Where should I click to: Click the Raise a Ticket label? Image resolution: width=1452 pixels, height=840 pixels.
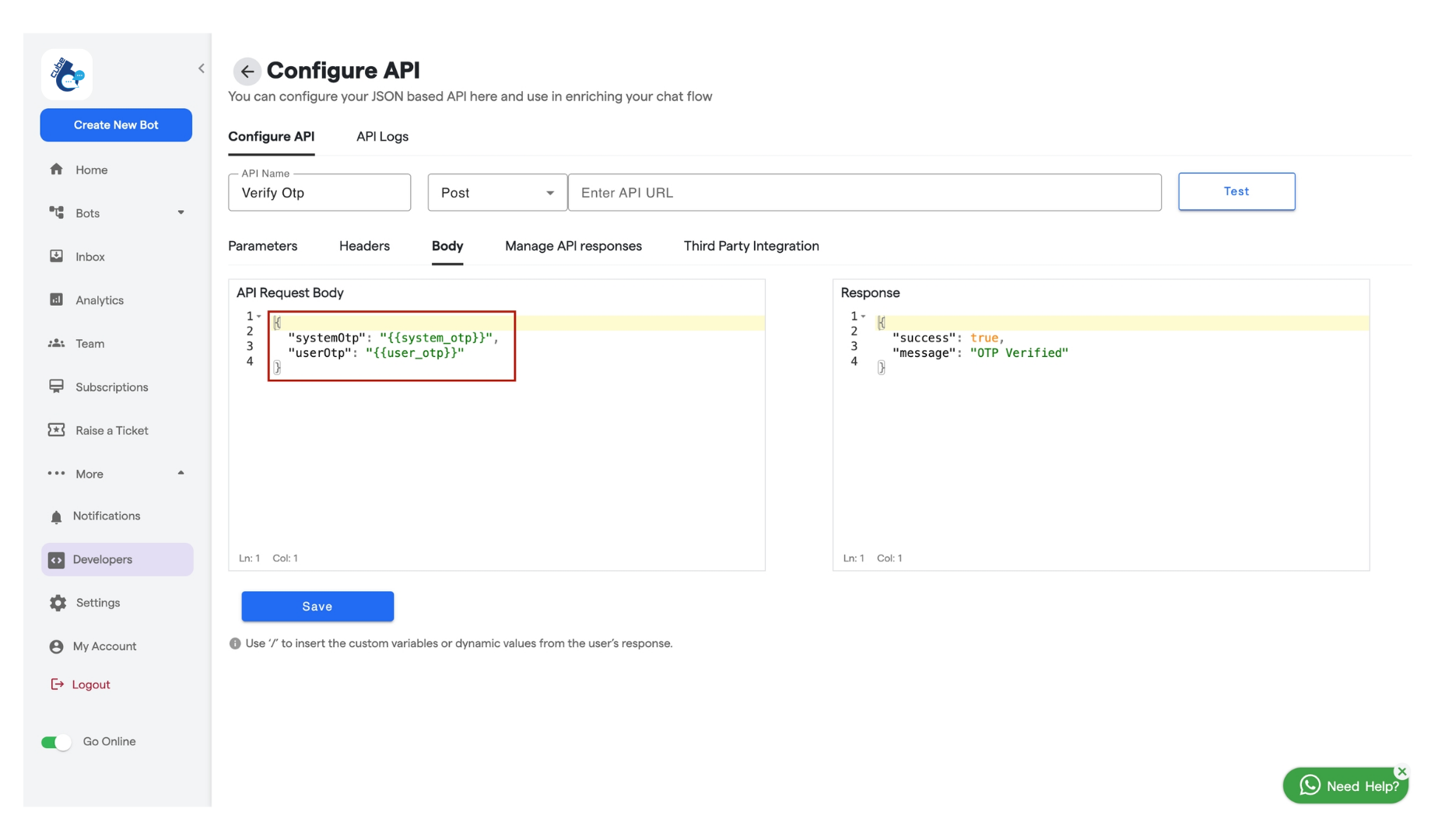click(112, 430)
